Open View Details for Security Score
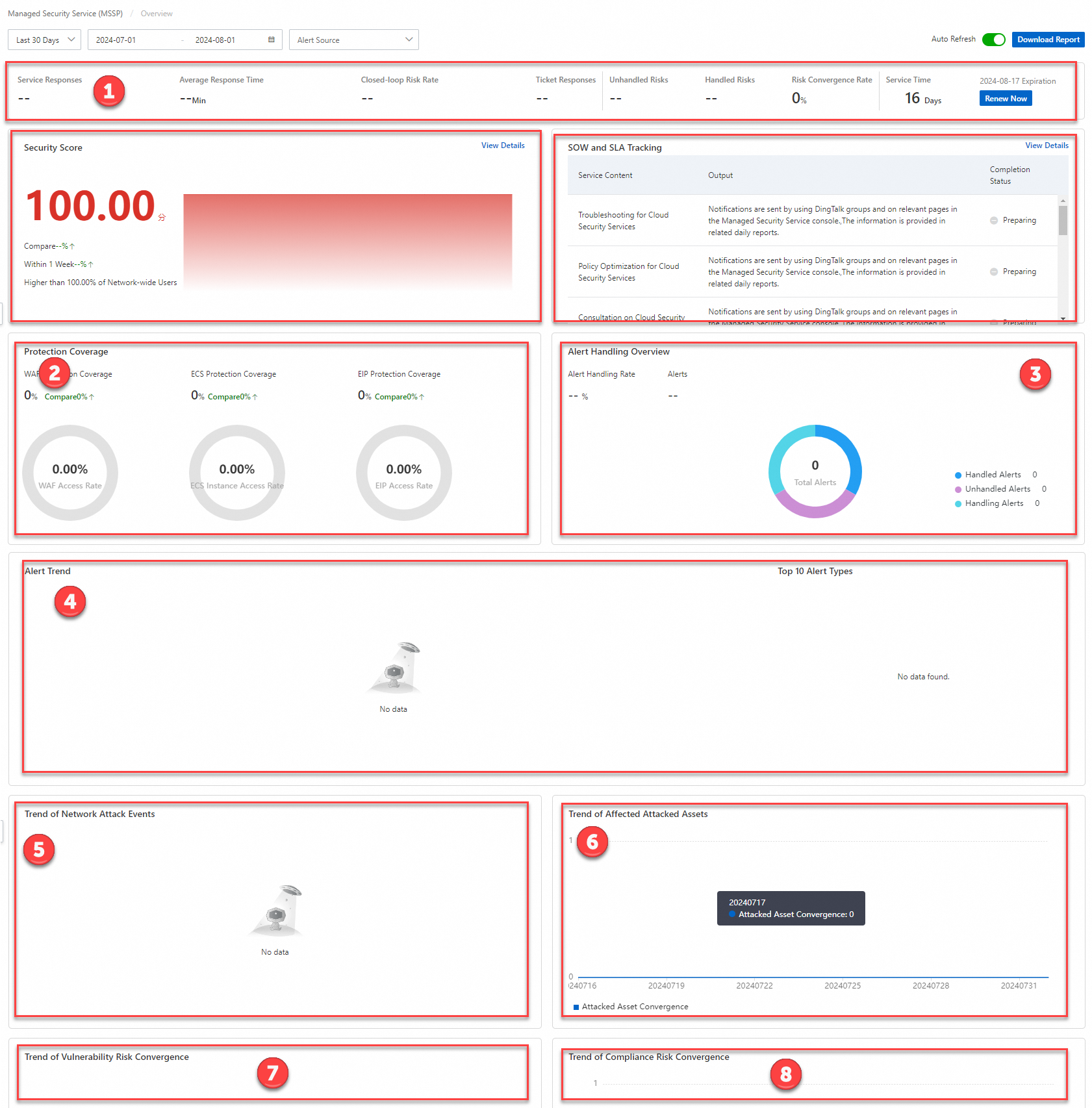The width and height of the screenshot is (1092, 1108). point(503,145)
